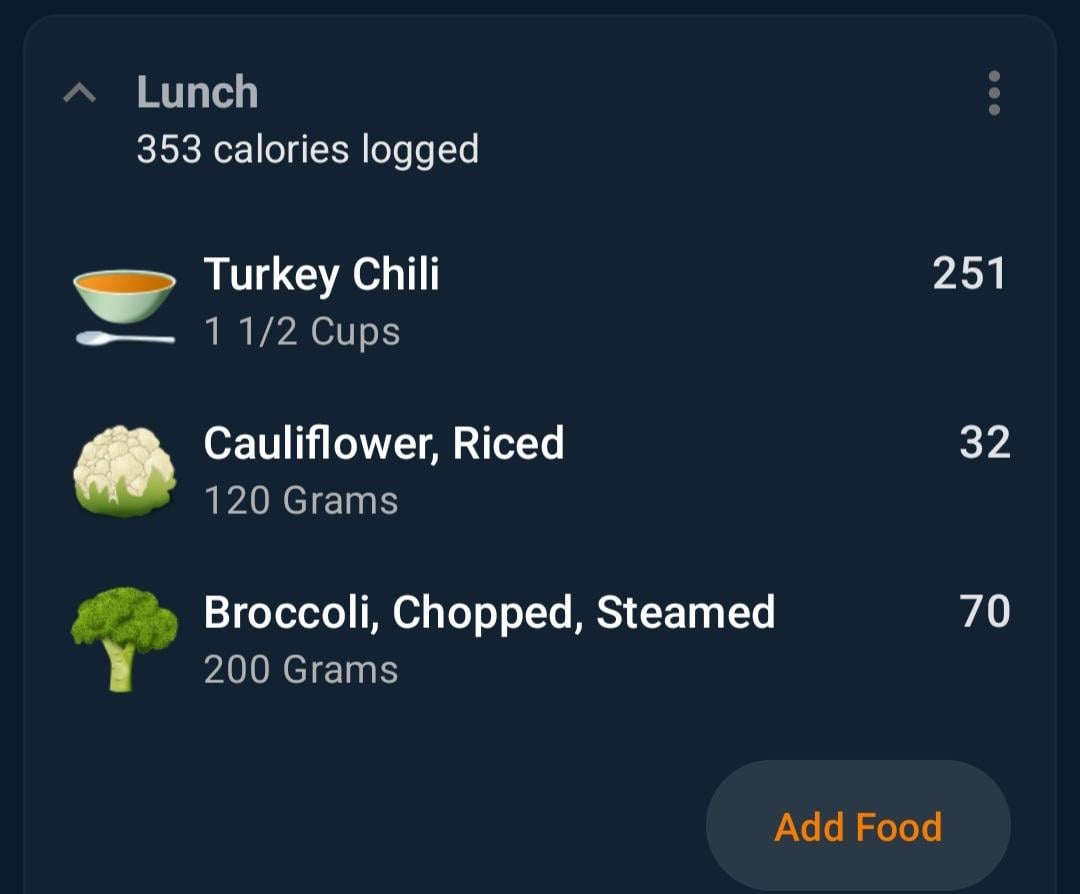Select the 120 Grams serving text
The image size is (1080, 894).
pyautogui.click(x=301, y=500)
